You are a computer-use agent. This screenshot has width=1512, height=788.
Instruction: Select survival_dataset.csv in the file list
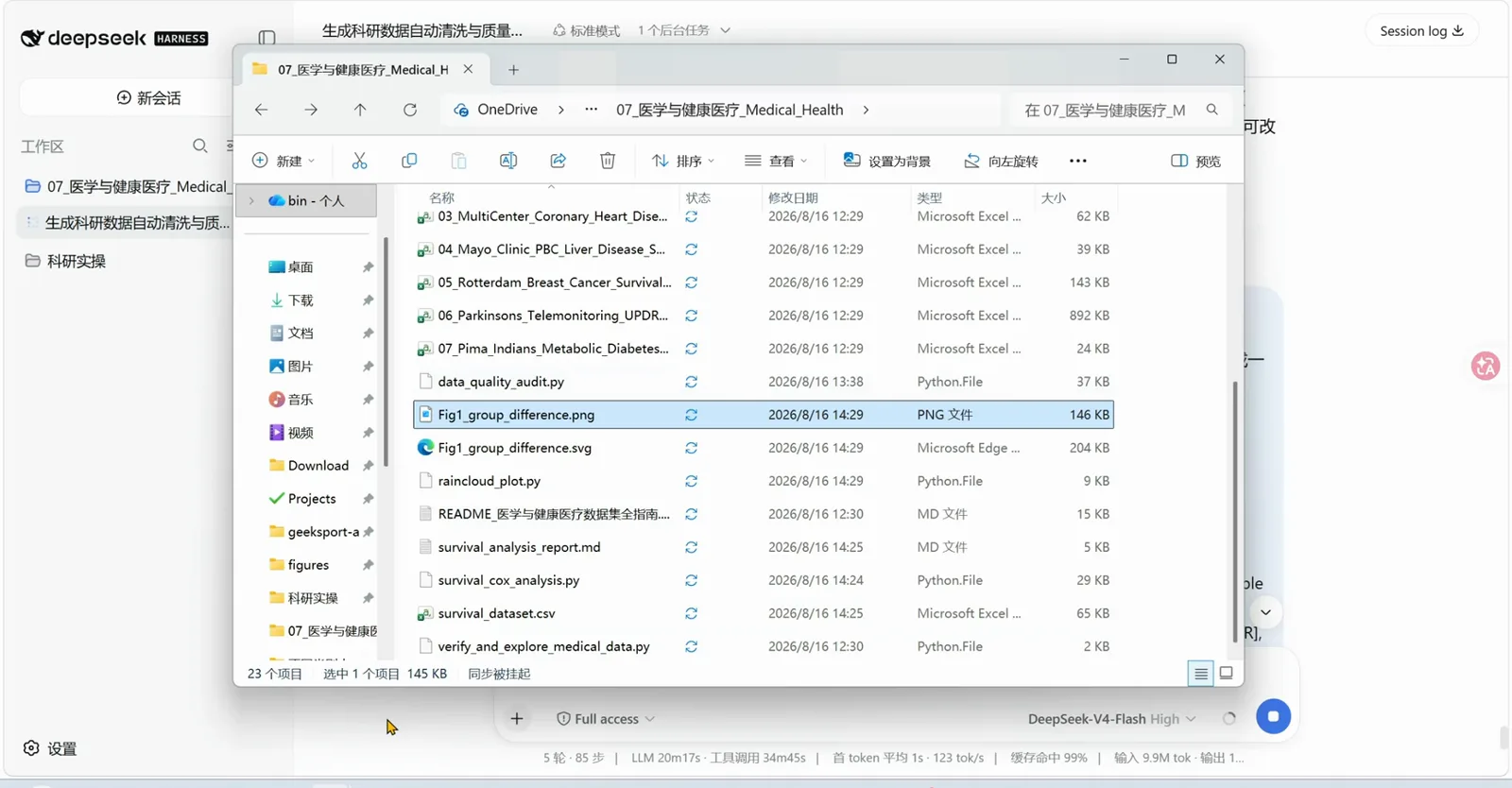click(x=763, y=613)
